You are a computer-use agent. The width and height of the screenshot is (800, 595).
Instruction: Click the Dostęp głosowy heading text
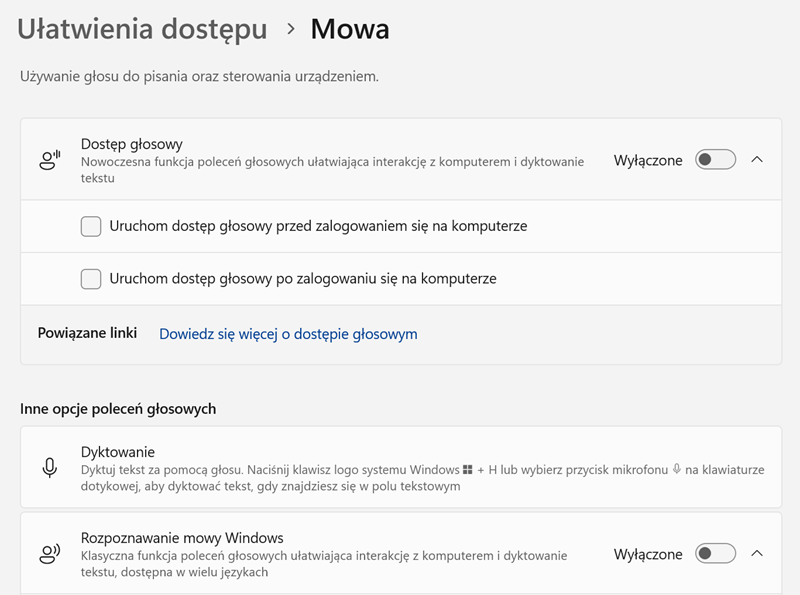[132, 144]
